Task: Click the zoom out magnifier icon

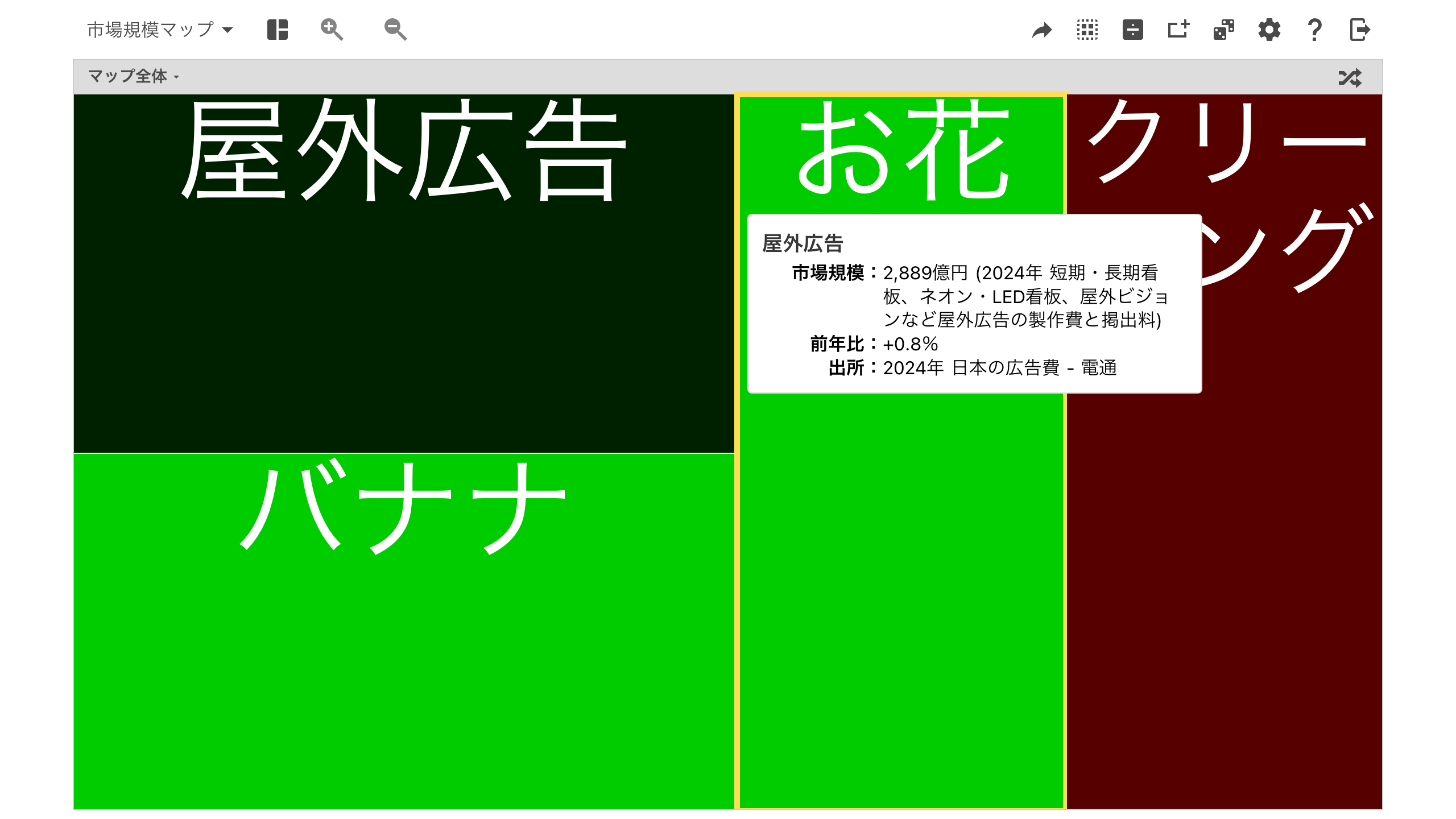Action: 395,30
